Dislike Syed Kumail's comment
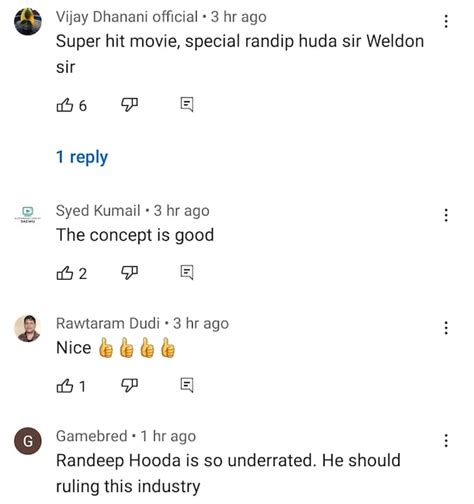The width and height of the screenshot is (474, 504). click(x=129, y=273)
